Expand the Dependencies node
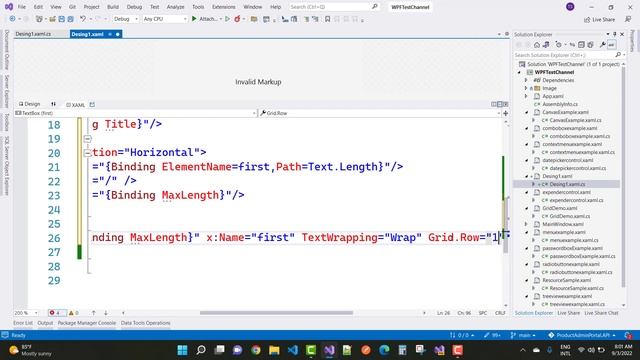Image resolution: width=640 pixels, height=360 pixels. click(x=526, y=80)
